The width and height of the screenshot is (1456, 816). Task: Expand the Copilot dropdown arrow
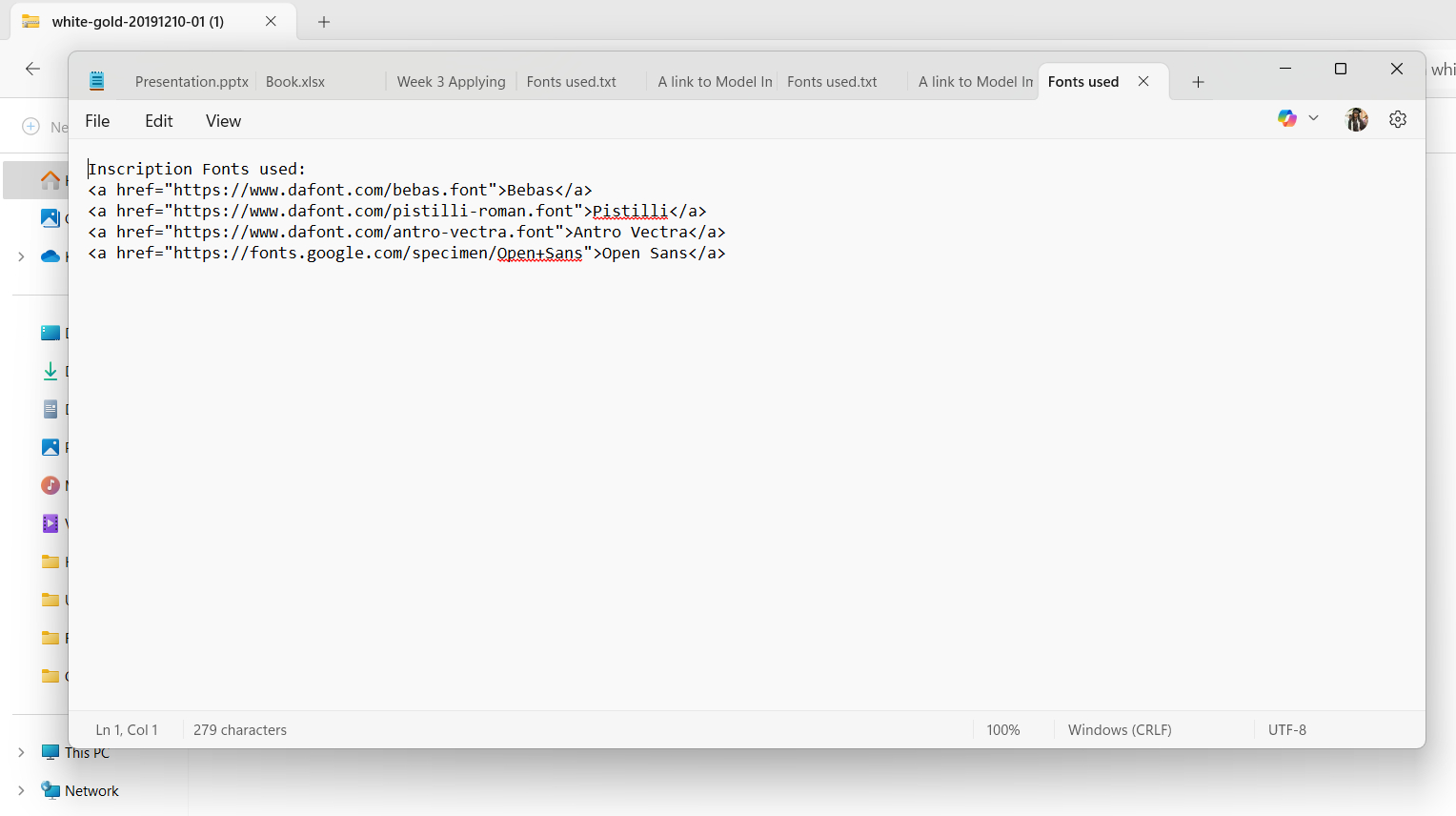1313,118
